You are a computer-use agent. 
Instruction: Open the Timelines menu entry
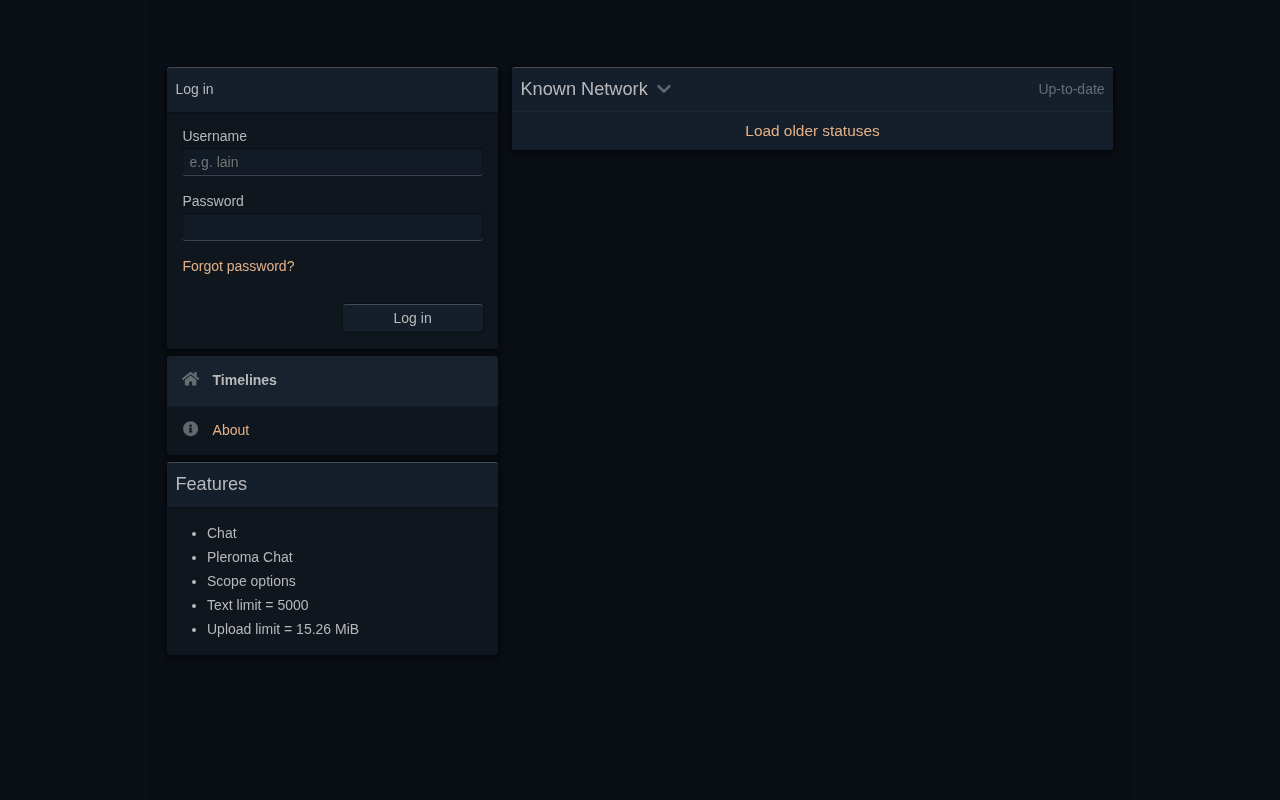pos(332,380)
